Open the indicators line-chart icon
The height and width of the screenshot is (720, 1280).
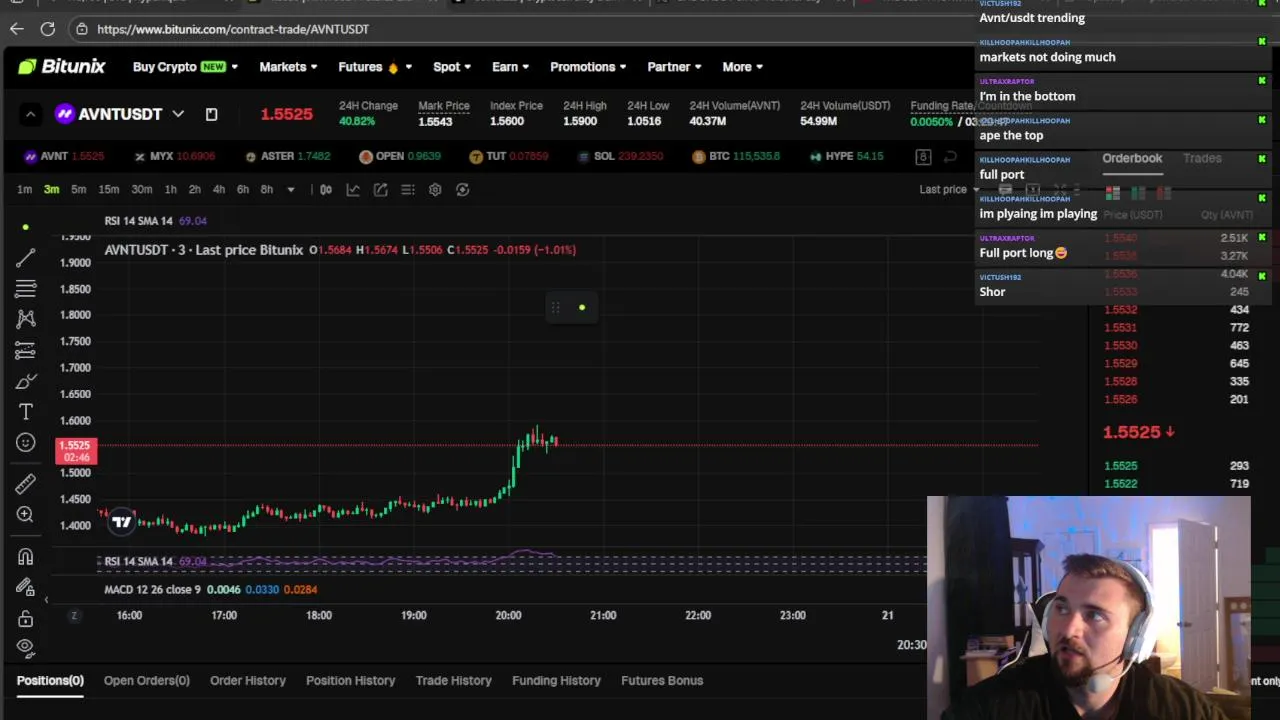pyautogui.click(x=353, y=189)
